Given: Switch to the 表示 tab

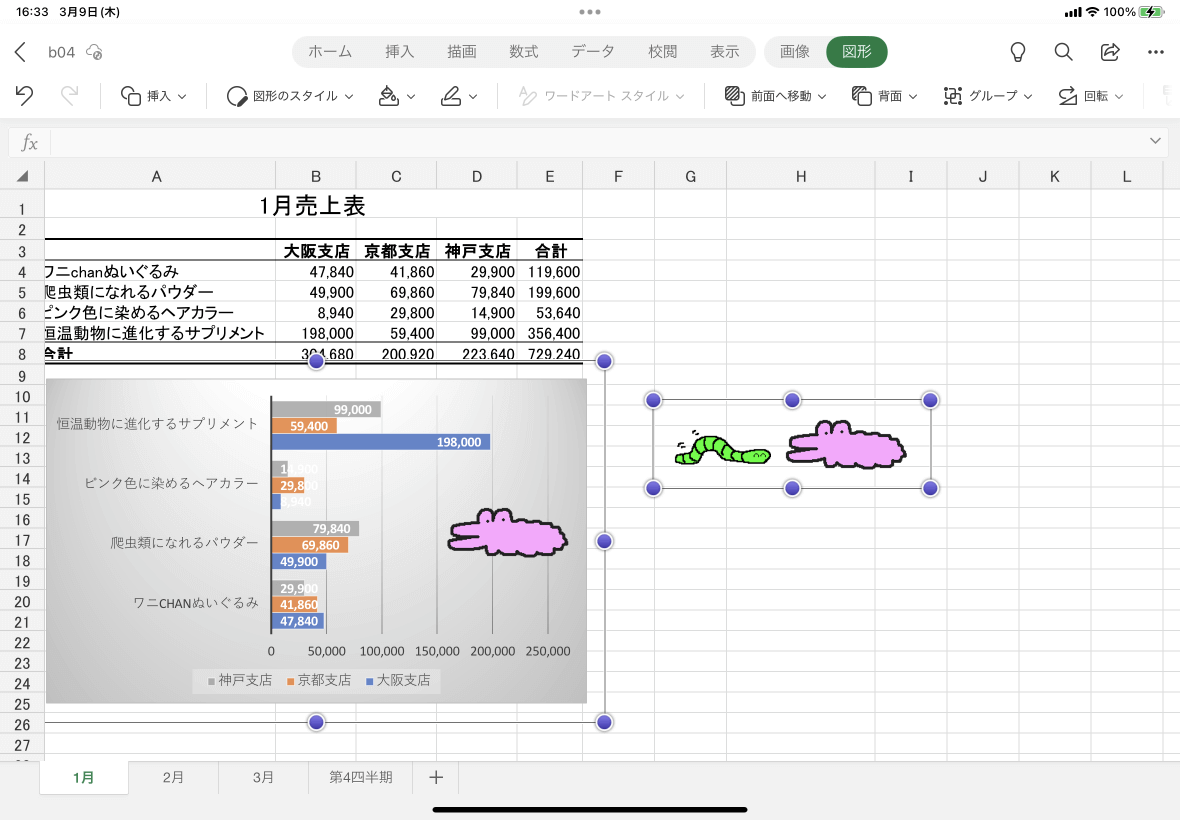Looking at the screenshot, I should pos(725,52).
